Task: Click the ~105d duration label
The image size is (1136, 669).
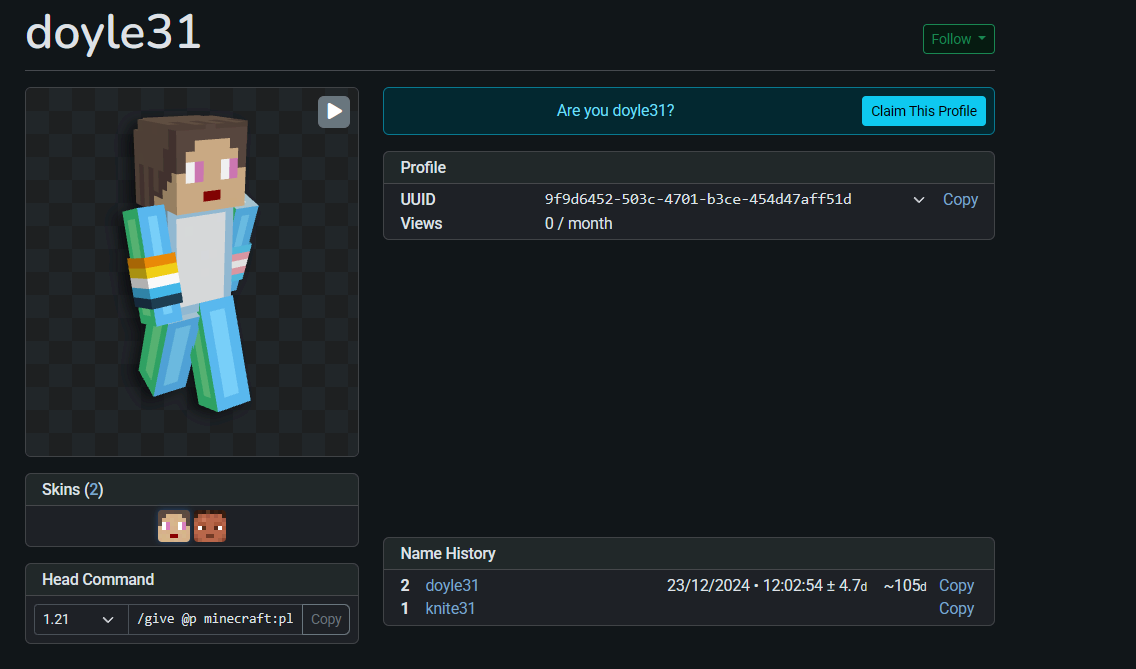Action: [x=905, y=586]
